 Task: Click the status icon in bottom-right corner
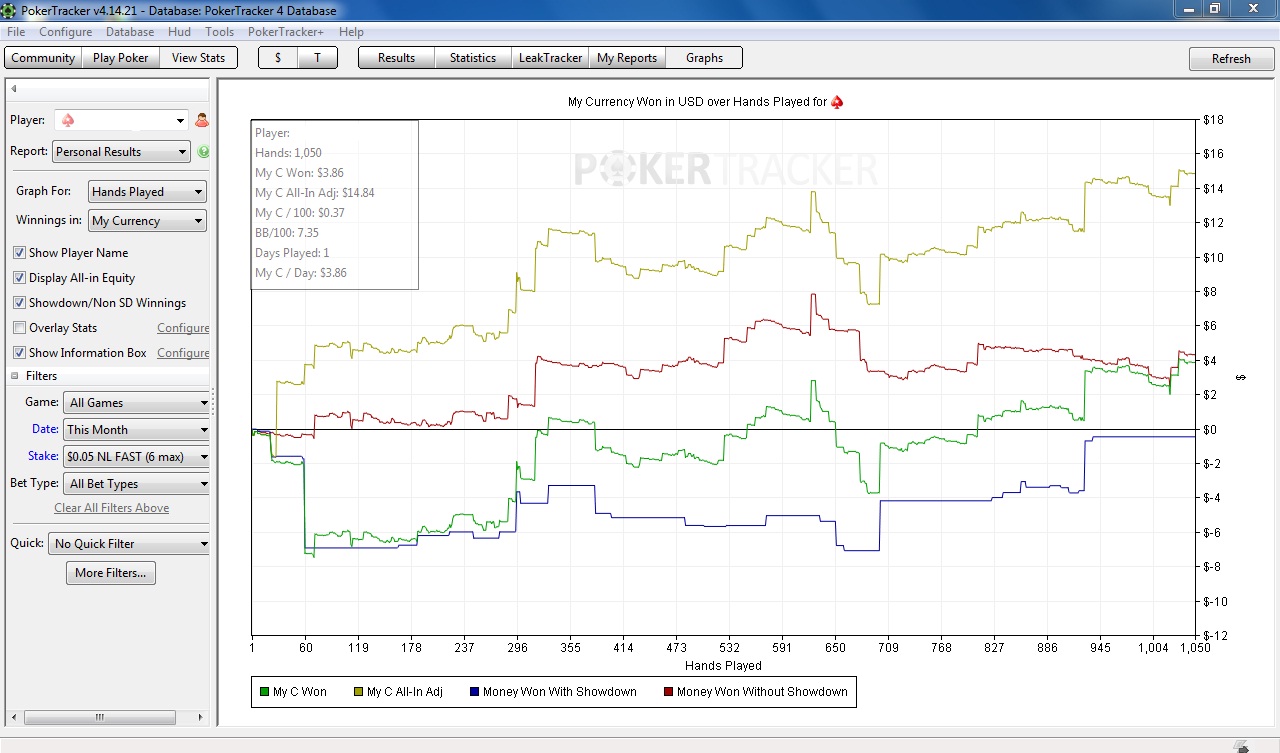pos(1241,746)
